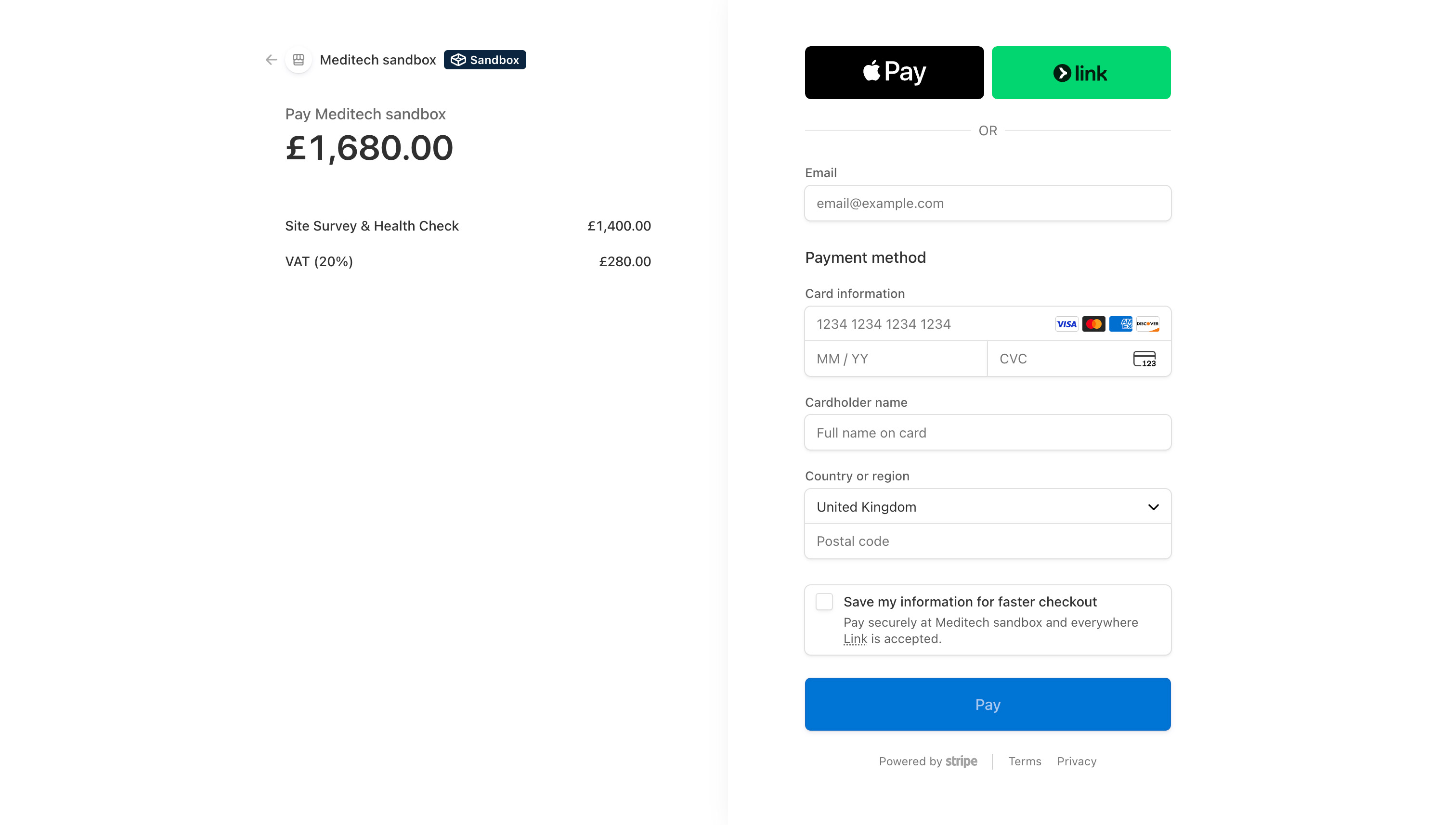This screenshot has width=1456, height=825.
Task: Pay with Link green button
Action: (1080, 73)
